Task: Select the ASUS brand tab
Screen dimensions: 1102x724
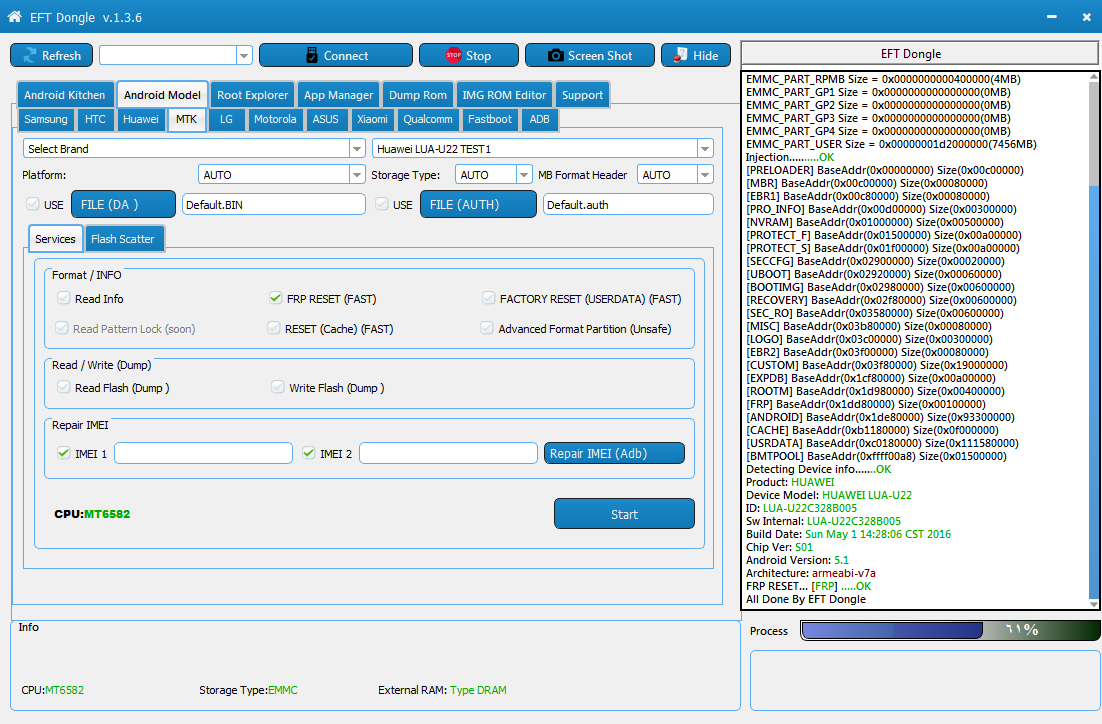Action: 325,119
